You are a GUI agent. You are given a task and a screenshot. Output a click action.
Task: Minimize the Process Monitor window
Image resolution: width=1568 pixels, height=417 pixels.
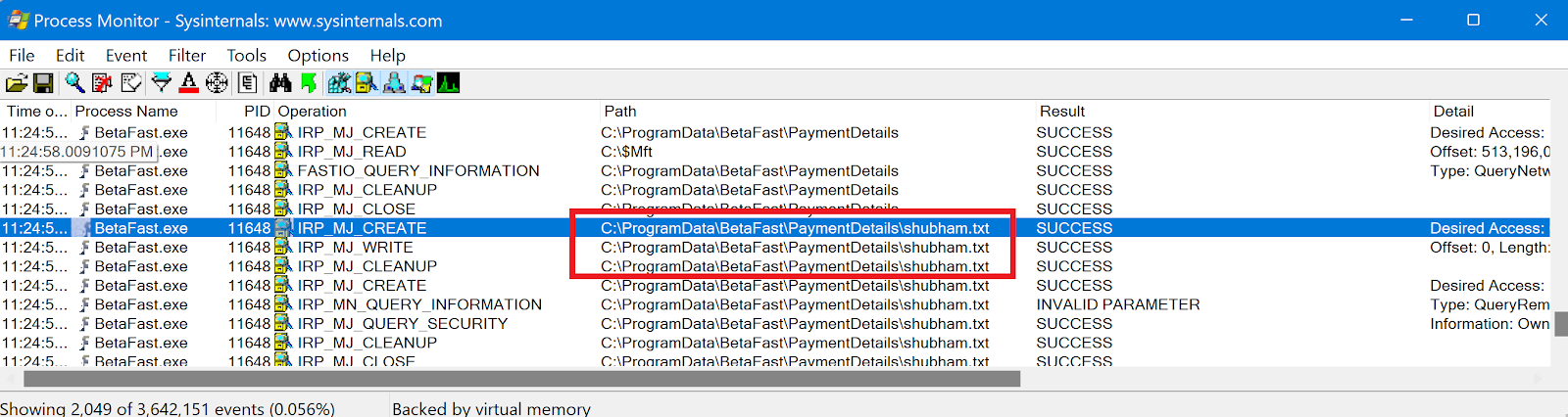[1406, 20]
